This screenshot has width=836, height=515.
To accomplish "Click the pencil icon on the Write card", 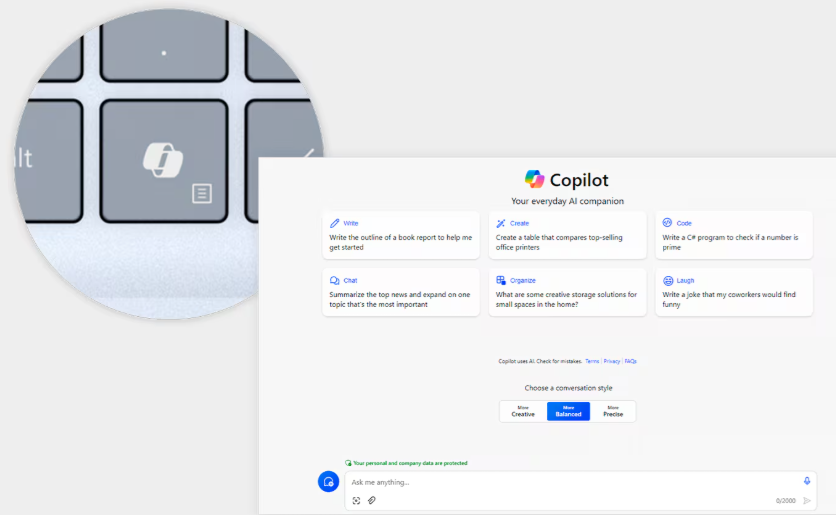I will 335,223.
